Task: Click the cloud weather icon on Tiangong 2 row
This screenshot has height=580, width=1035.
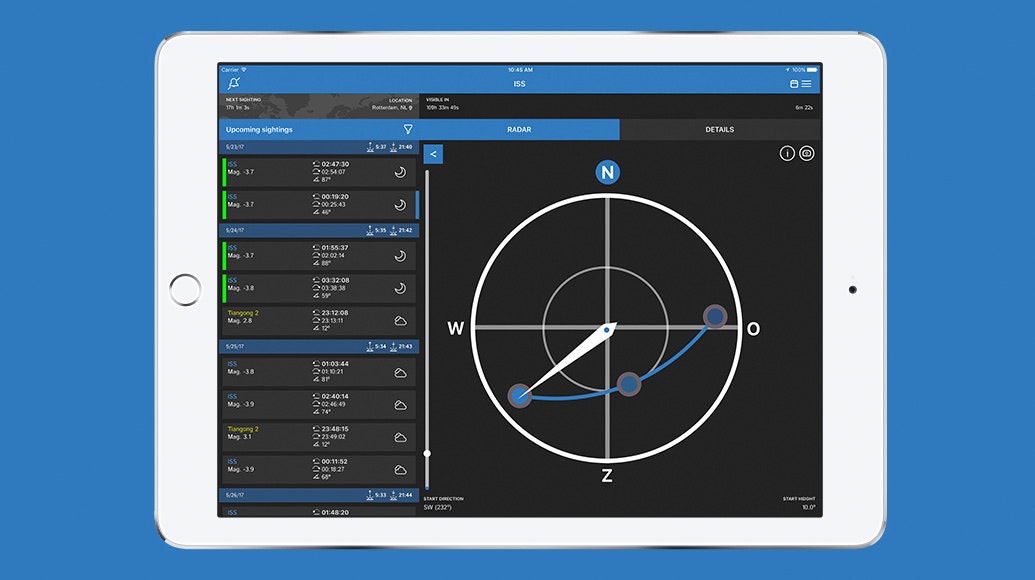Action: 401,321
